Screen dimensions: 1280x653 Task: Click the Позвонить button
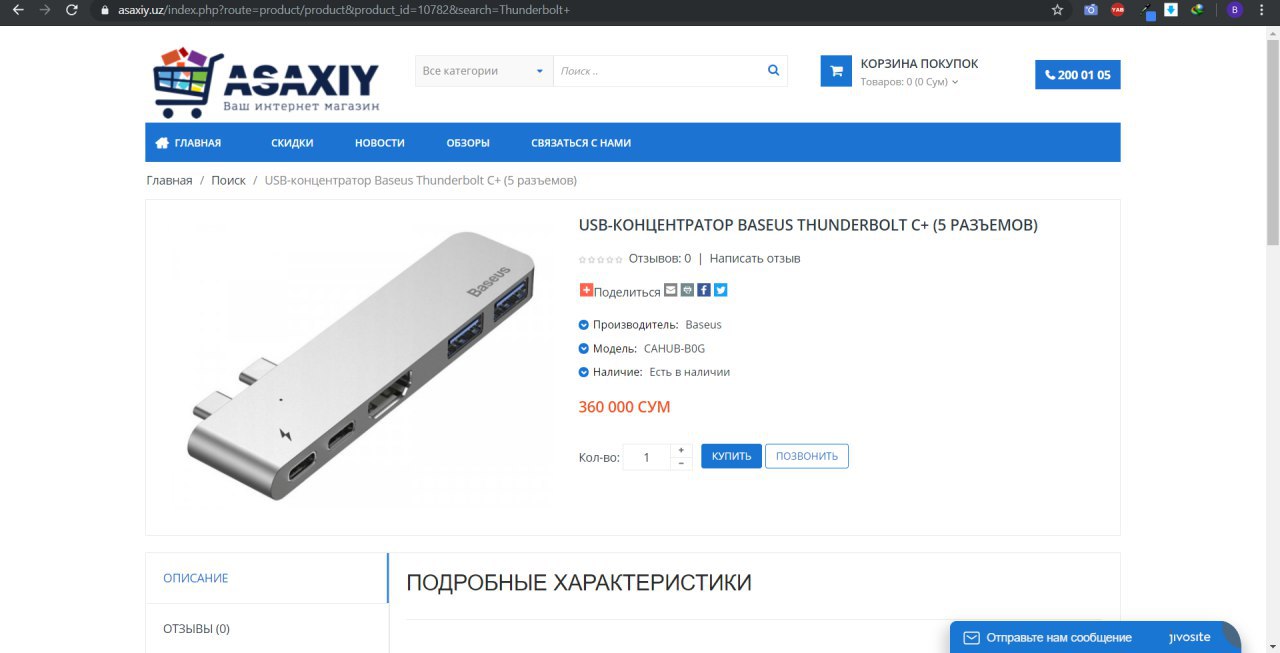807,456
